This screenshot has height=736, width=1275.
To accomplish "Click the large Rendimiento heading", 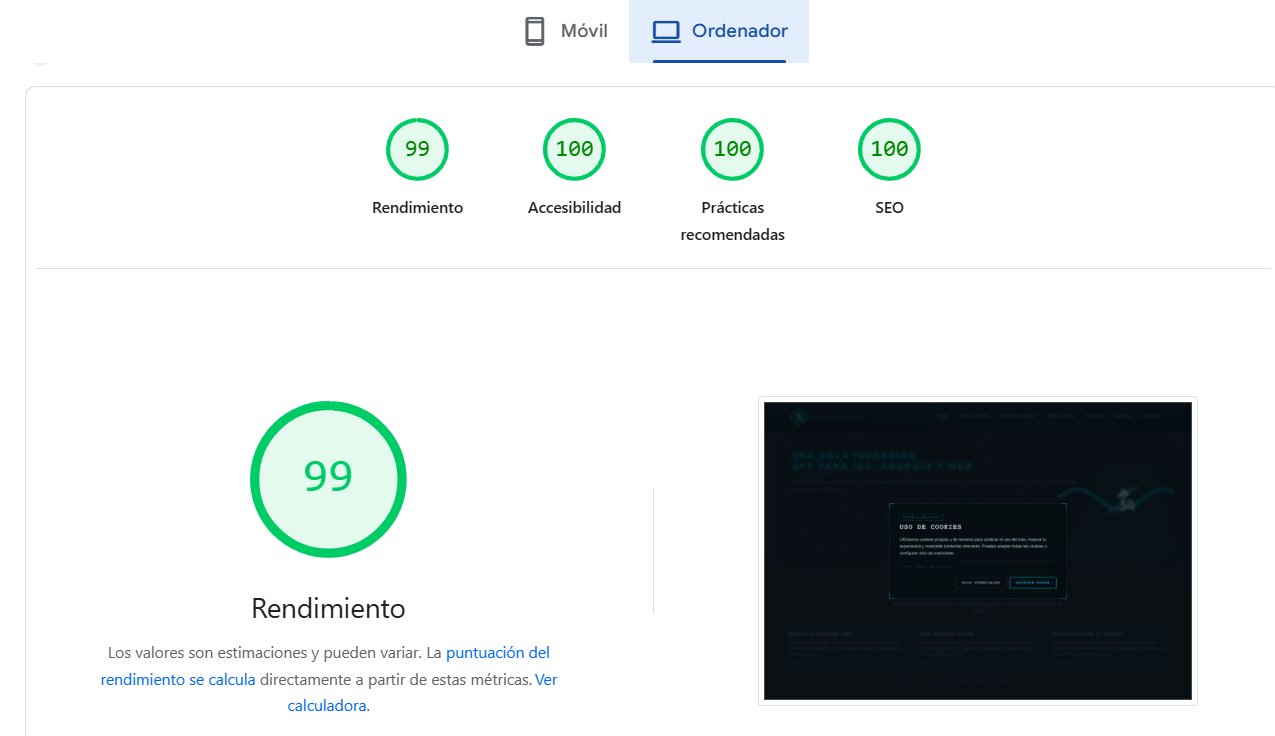I will 328,608.
